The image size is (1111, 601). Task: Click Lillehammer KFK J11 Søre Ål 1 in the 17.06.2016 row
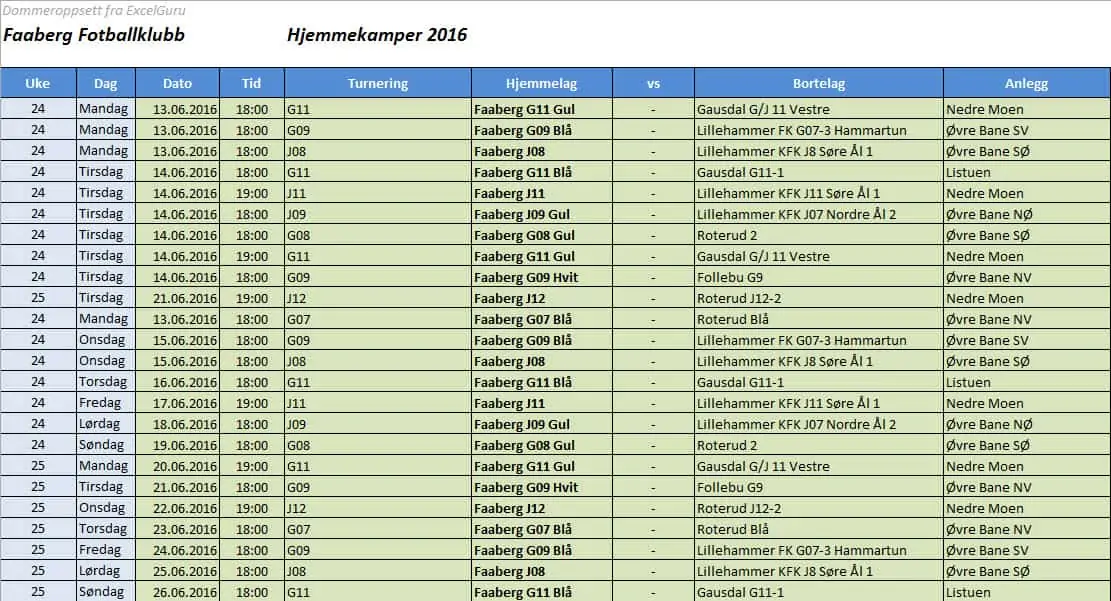[x=789, y=403]
